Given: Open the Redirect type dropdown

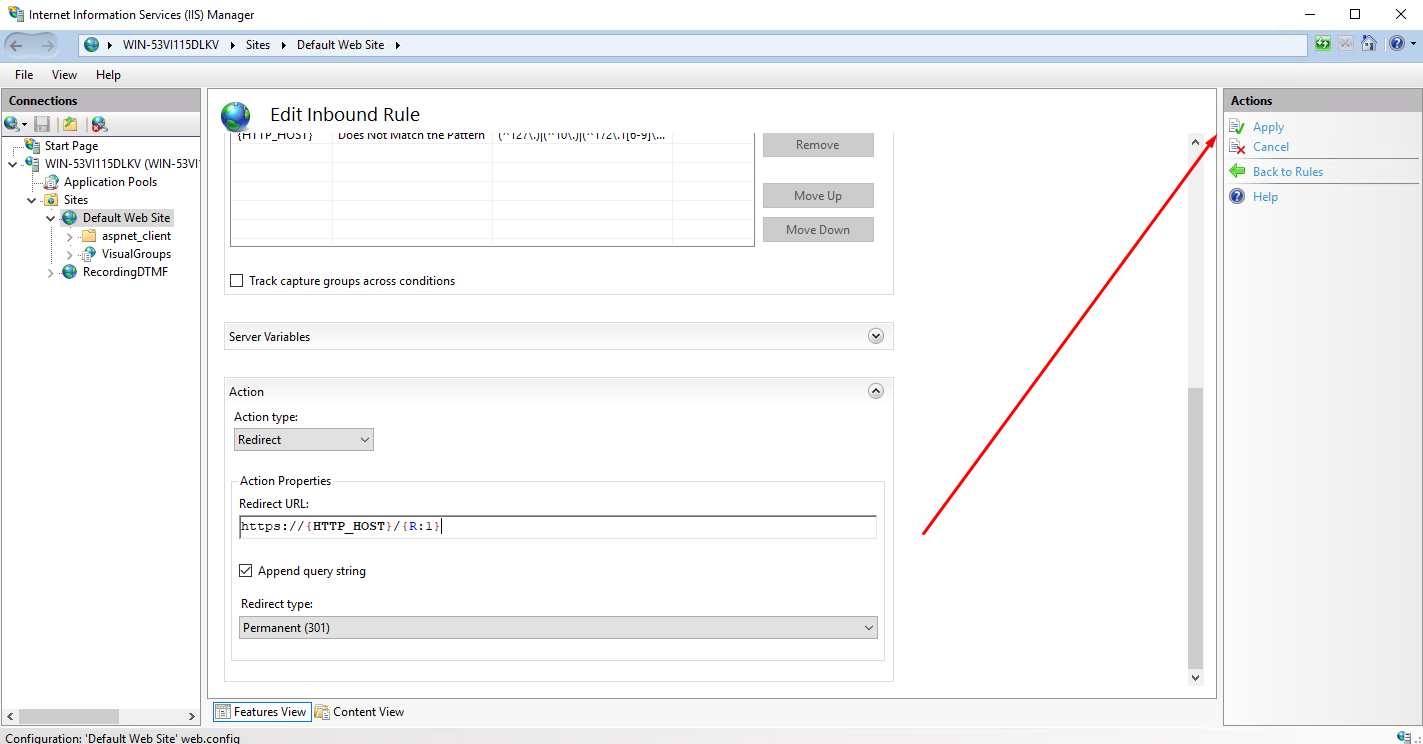Looking at the screenshot, I should tap(558, 627).
